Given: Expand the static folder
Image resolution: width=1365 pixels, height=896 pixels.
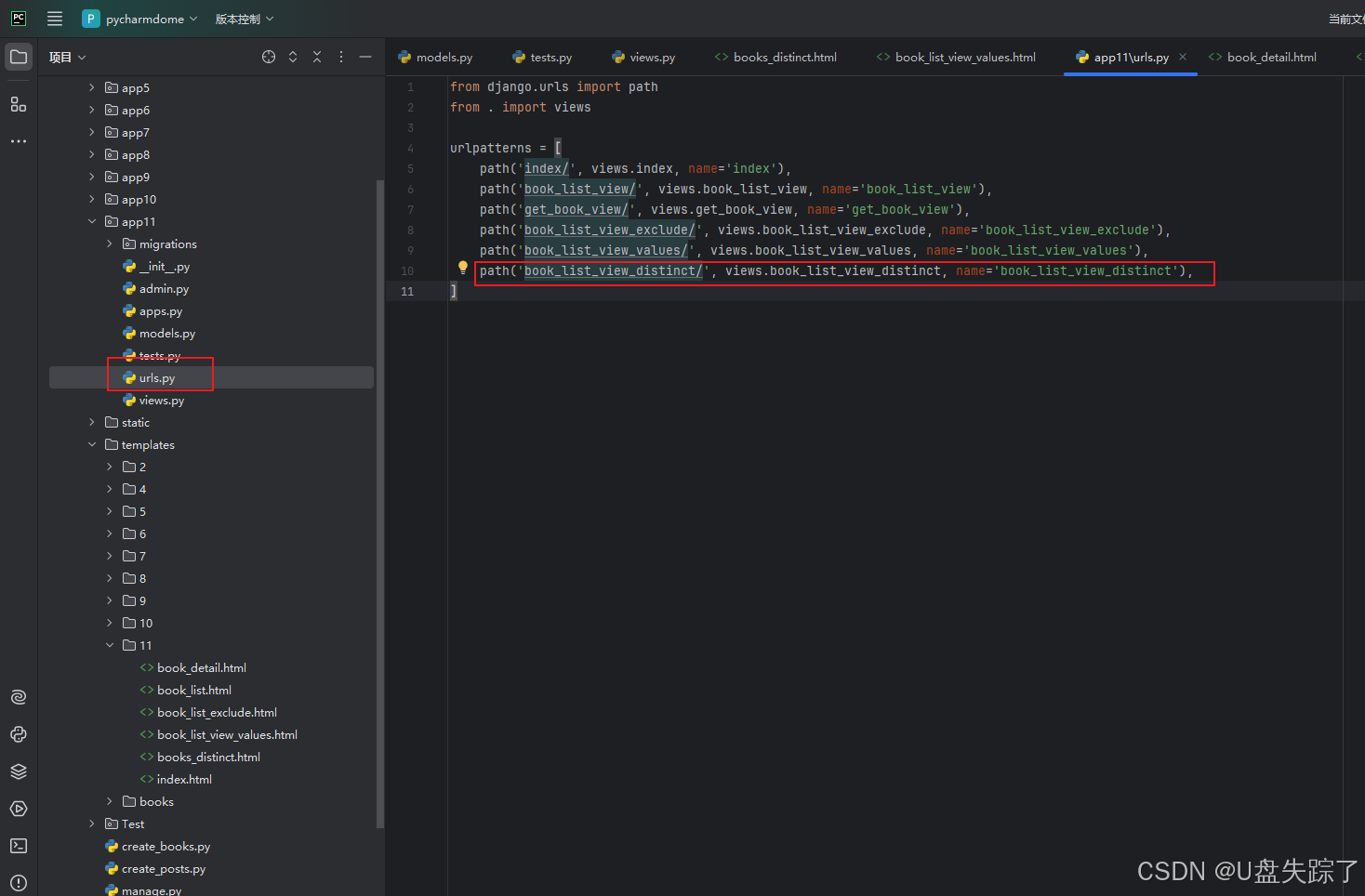Looking at the screenshot, I should point(91,422).
